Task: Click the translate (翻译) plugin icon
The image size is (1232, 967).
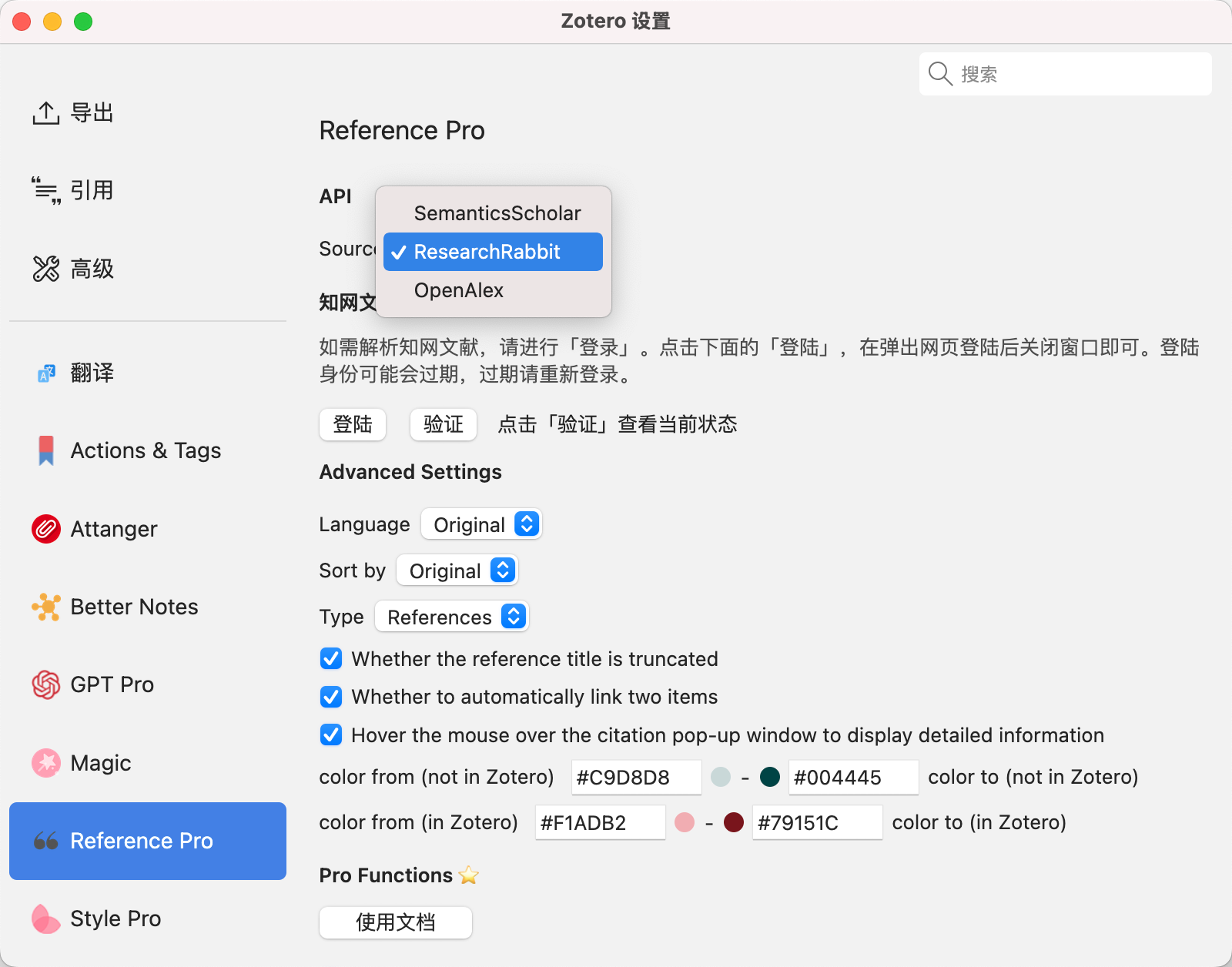Action: coord(46,373)
